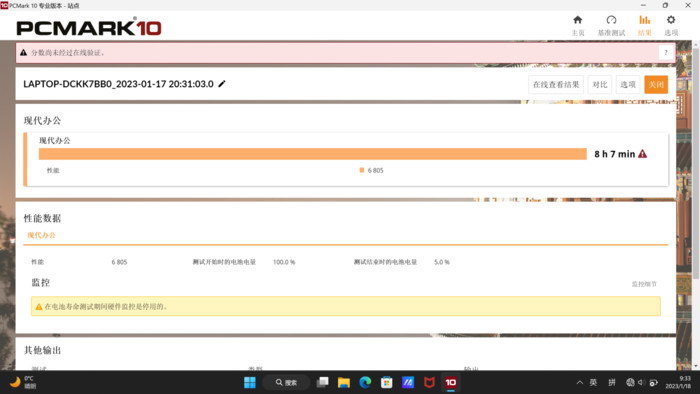
Task: Click the Compare (对比) button
Action: 600,84
